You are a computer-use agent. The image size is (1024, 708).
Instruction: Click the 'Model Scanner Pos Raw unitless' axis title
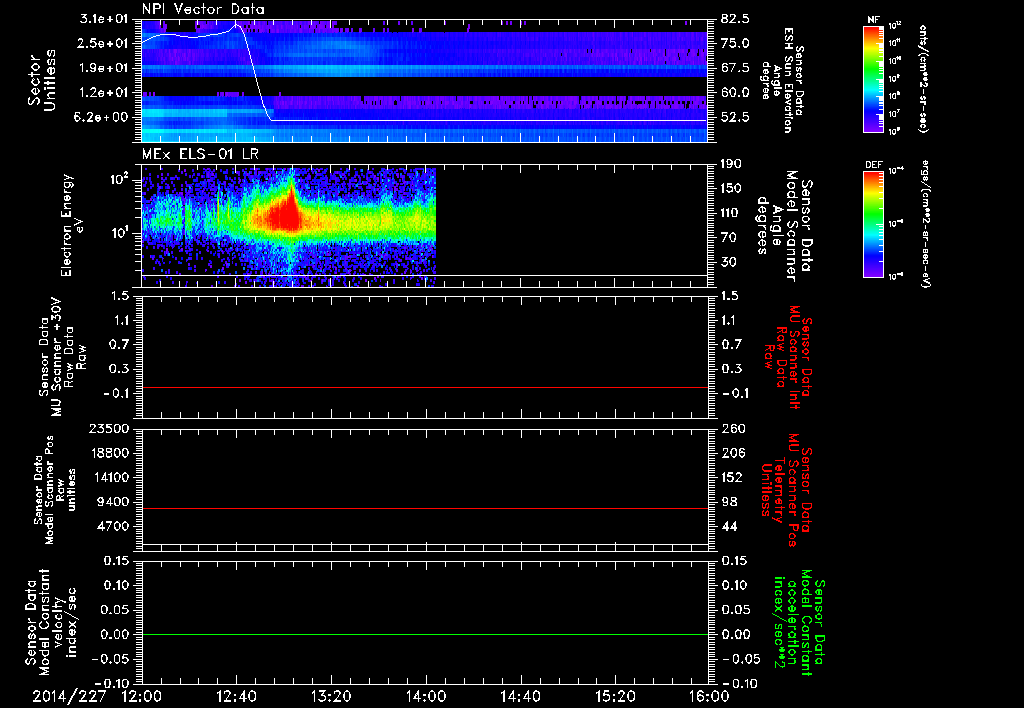click(x=55, y=490)
